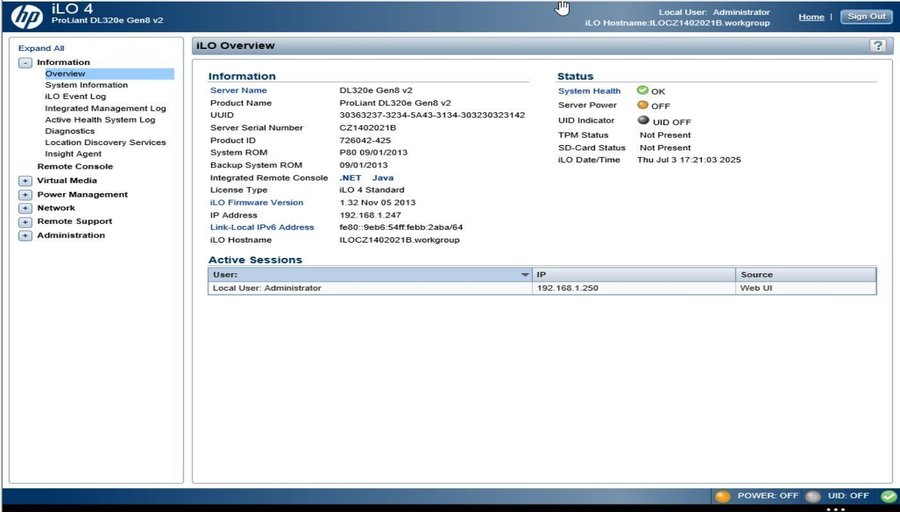Click the Server Power OFF orange icon
The image size is (900, 512).
(643, 105)
